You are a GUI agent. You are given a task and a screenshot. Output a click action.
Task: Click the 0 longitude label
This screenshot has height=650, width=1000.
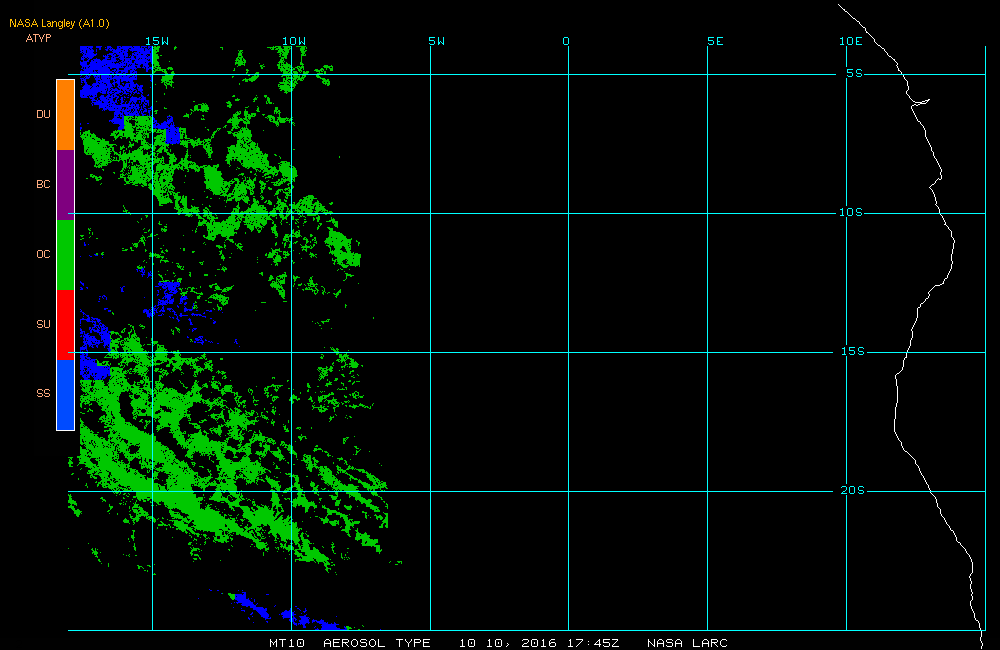coord(566,41)
